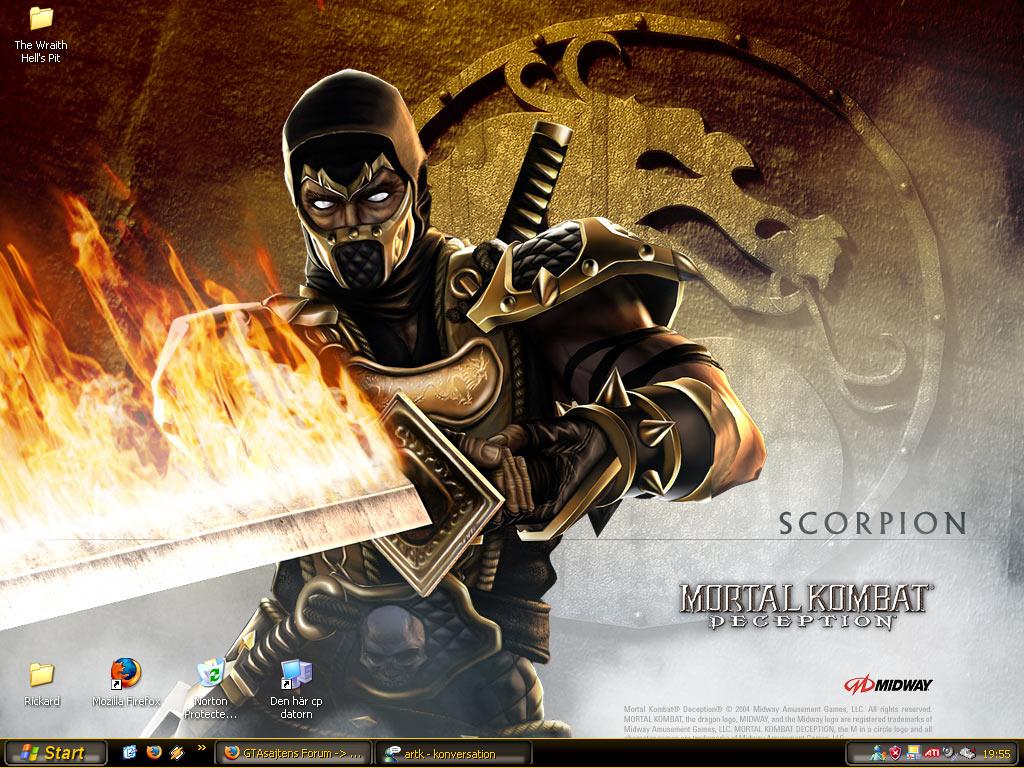Open the red security shield tray icon
The height and width of the screenshot is (768, 1024).
896,753
